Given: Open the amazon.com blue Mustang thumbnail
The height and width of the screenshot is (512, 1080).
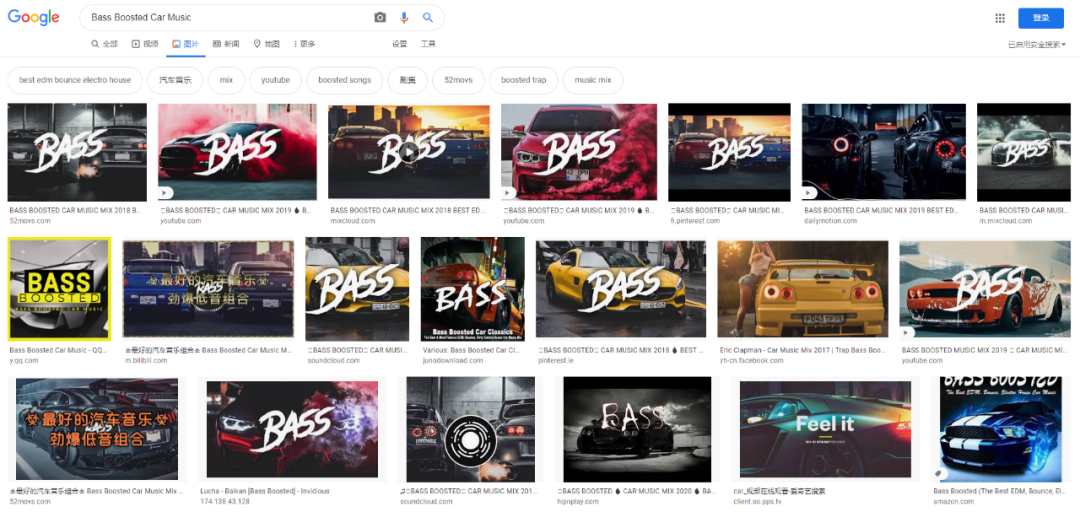Looking at the screenshot, I should tap(1000, 429).
